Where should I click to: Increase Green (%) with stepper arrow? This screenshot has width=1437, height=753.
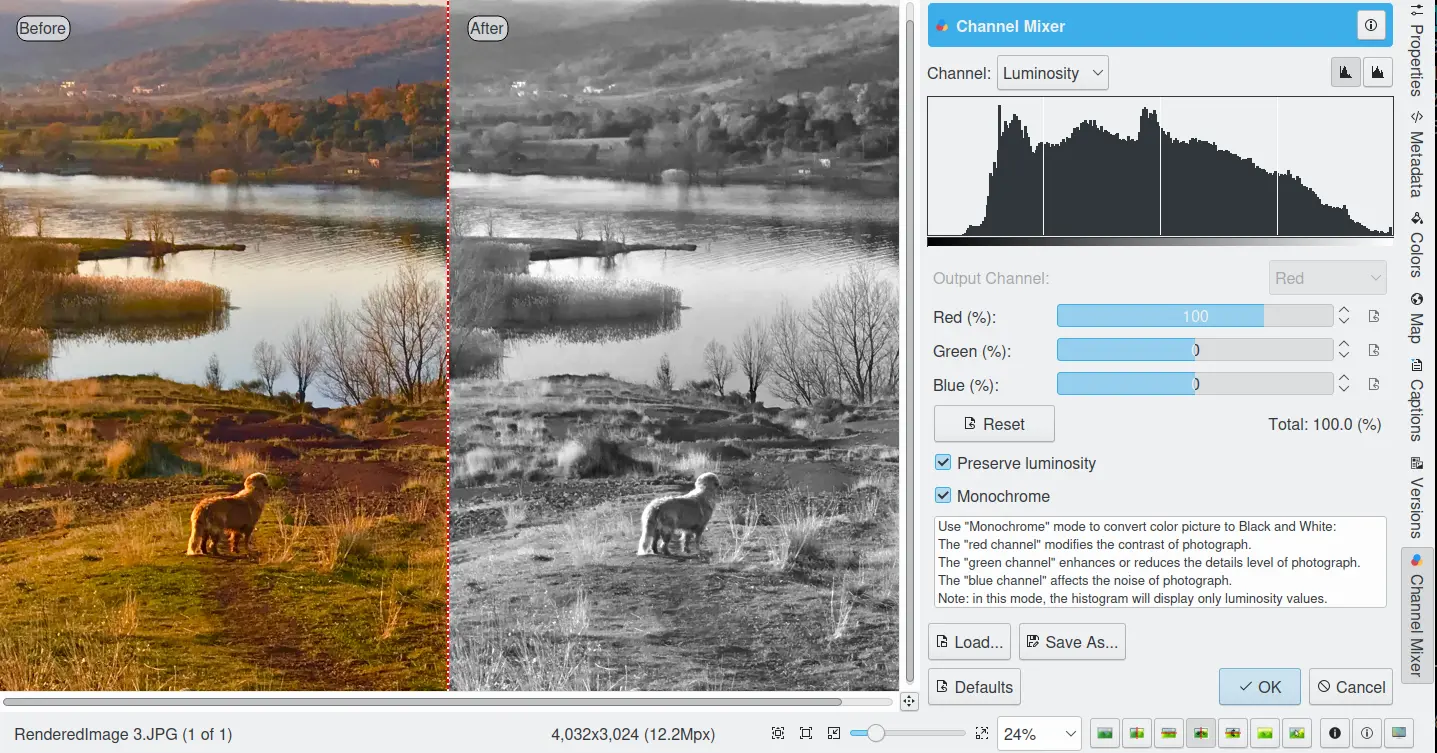coord(1344,345)
